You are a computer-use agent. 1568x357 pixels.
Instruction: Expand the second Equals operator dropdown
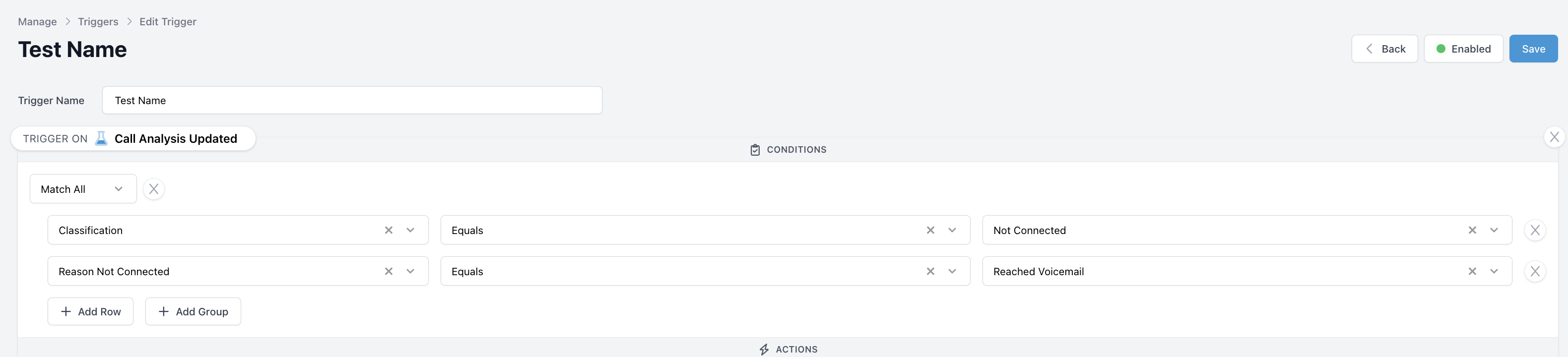pyautogui.click(x=952, y=271)
